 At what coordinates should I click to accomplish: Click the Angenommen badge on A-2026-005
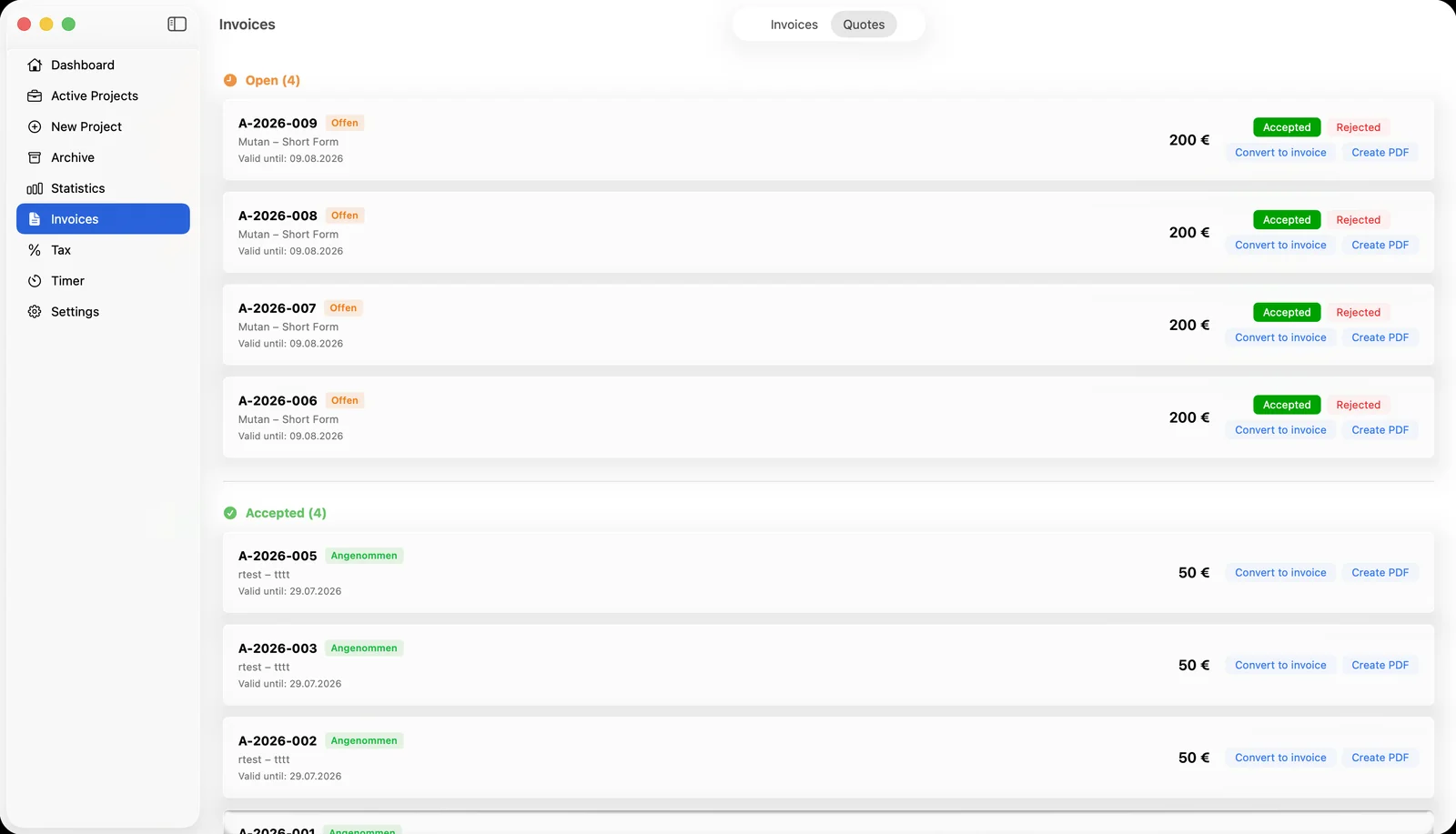click(x=364, y=556)
